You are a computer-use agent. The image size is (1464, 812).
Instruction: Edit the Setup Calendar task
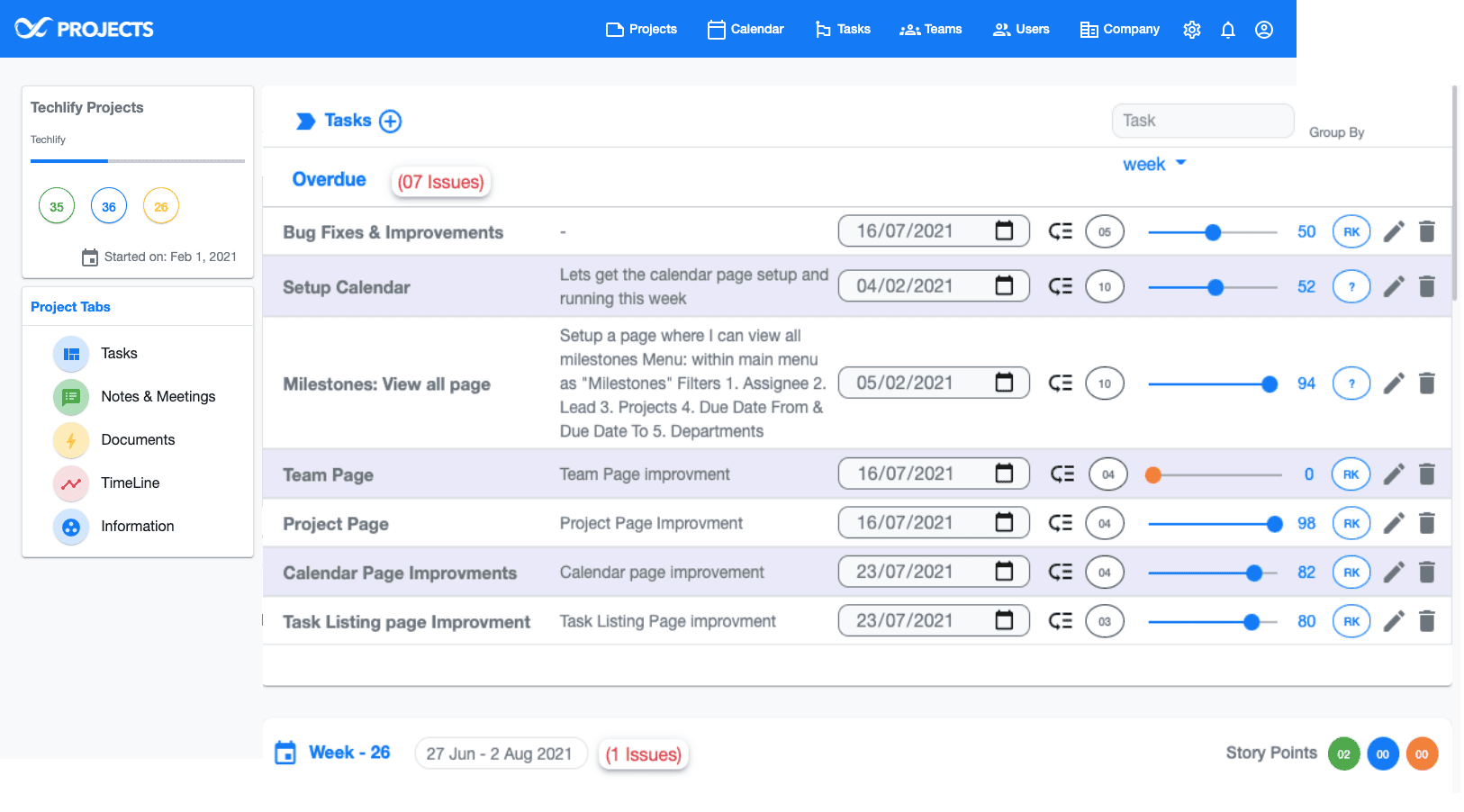pyautogui.click(x=1394, y=287)
